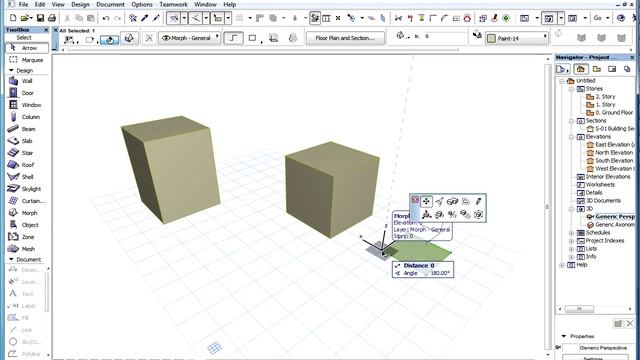Click the red house icon in toolbar

467,18
